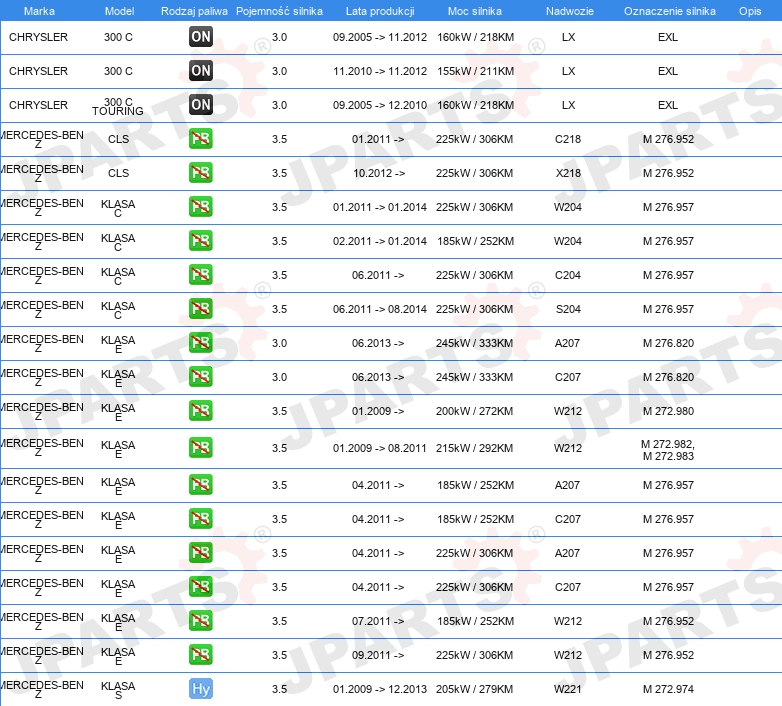Click the Nadwozie column header

[x=570, y=11]
